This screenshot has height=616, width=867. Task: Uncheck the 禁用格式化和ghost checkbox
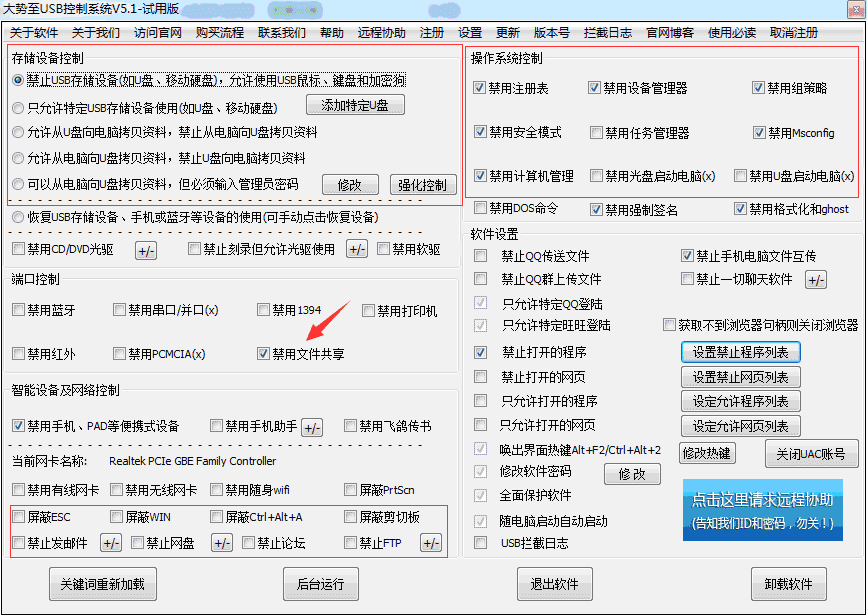[740, 209]
